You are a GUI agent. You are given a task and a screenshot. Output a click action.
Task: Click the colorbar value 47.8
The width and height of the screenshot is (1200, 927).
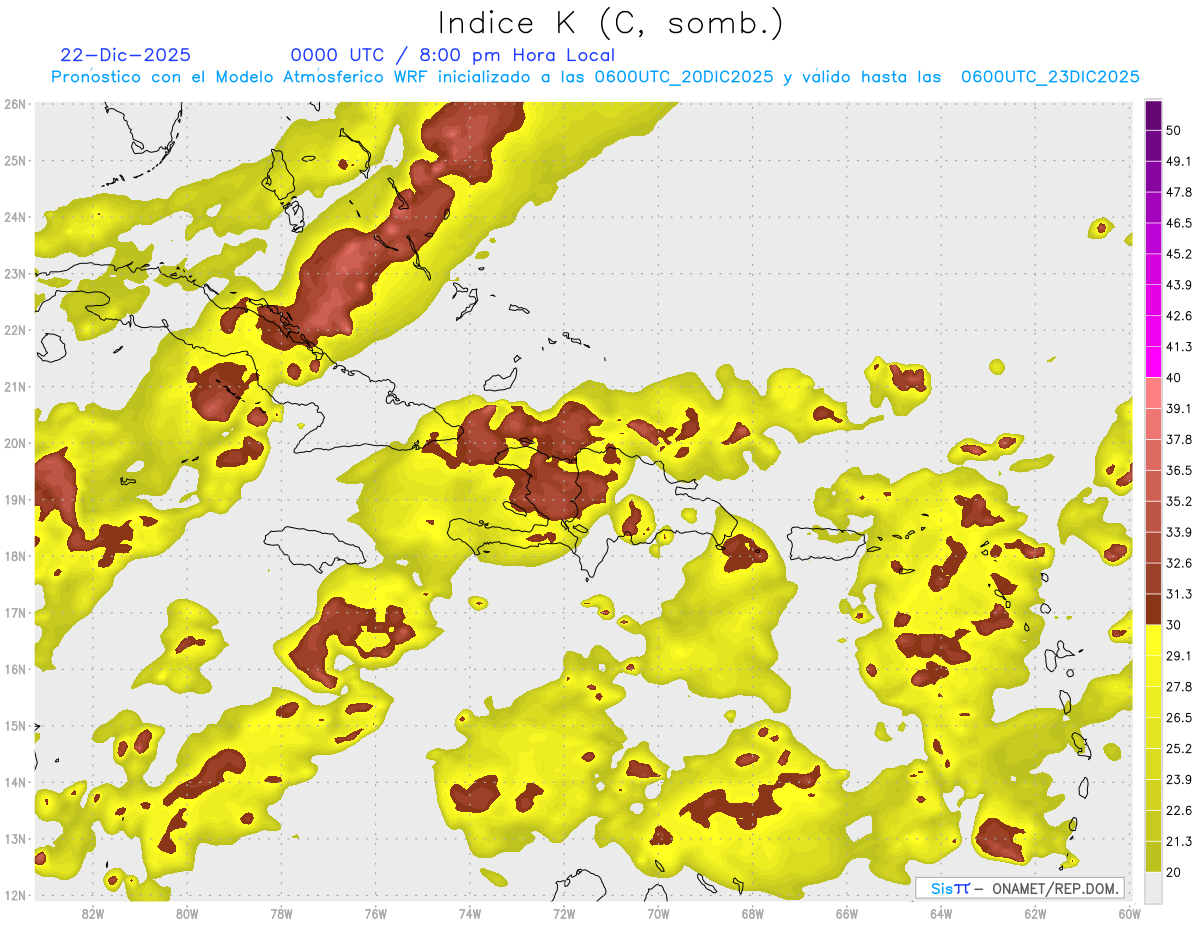[1179, 192]
